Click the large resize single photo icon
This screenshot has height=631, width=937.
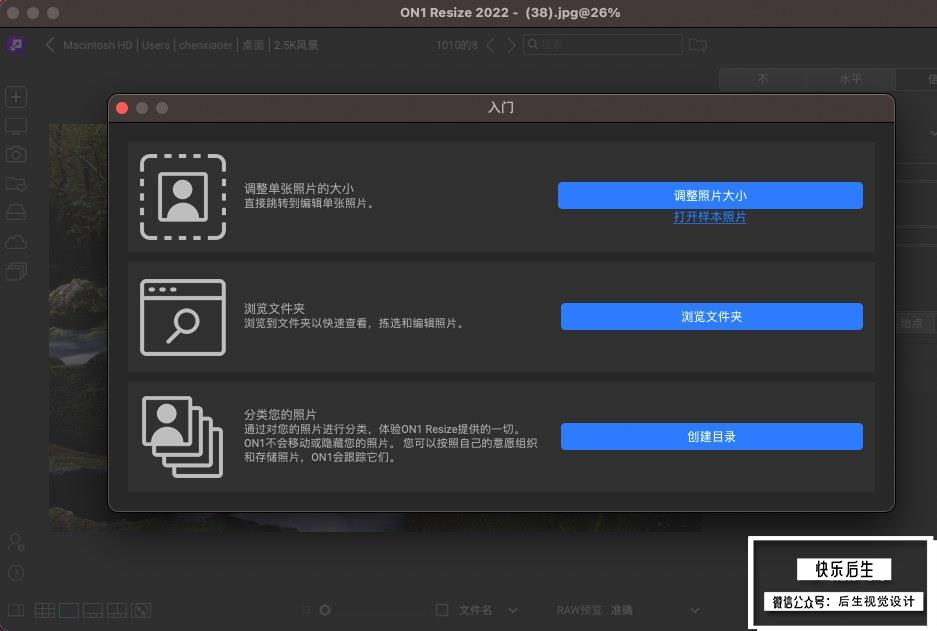point(183,197)
